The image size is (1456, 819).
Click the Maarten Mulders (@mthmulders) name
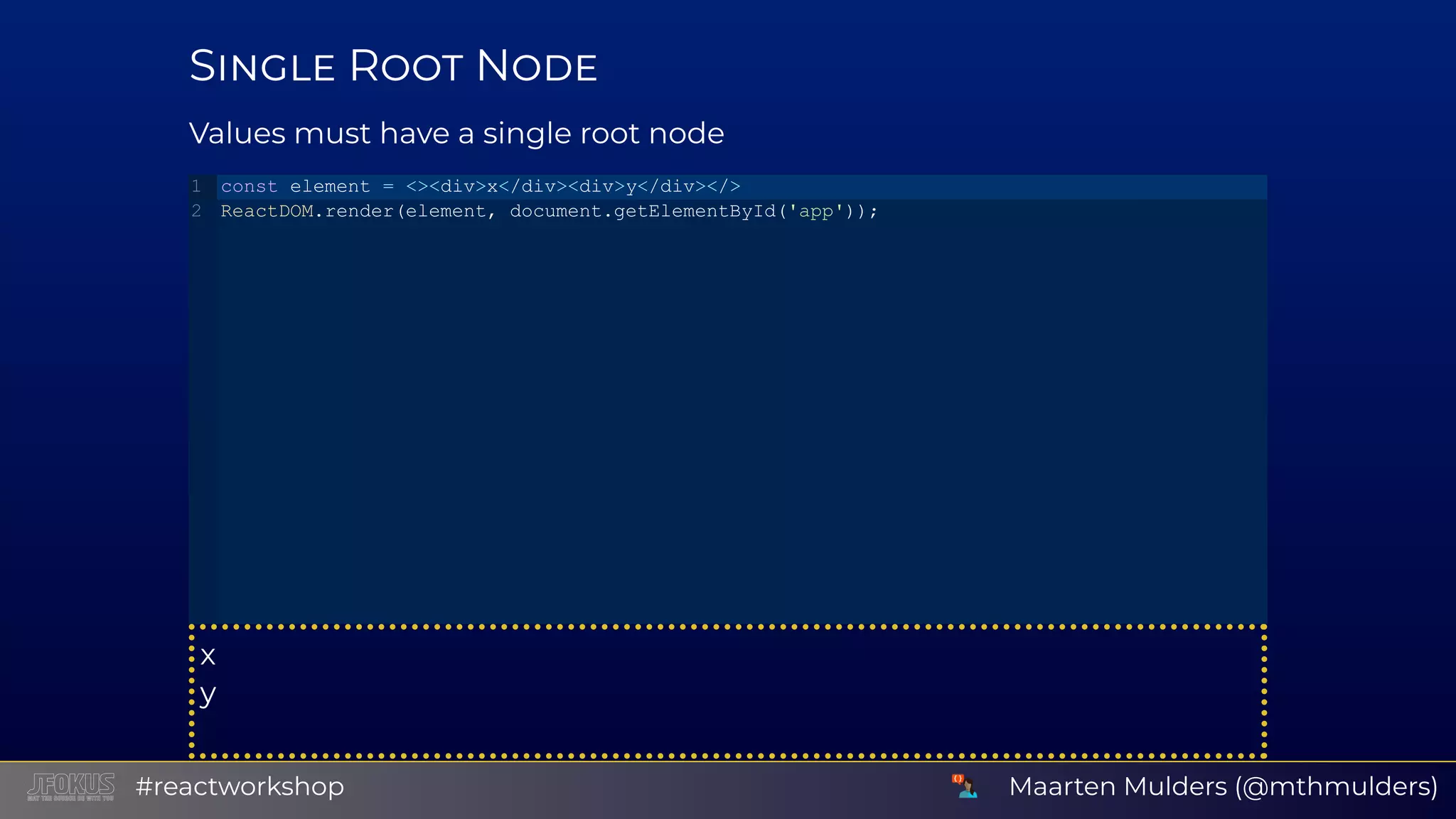click(x=1223, y=786)
